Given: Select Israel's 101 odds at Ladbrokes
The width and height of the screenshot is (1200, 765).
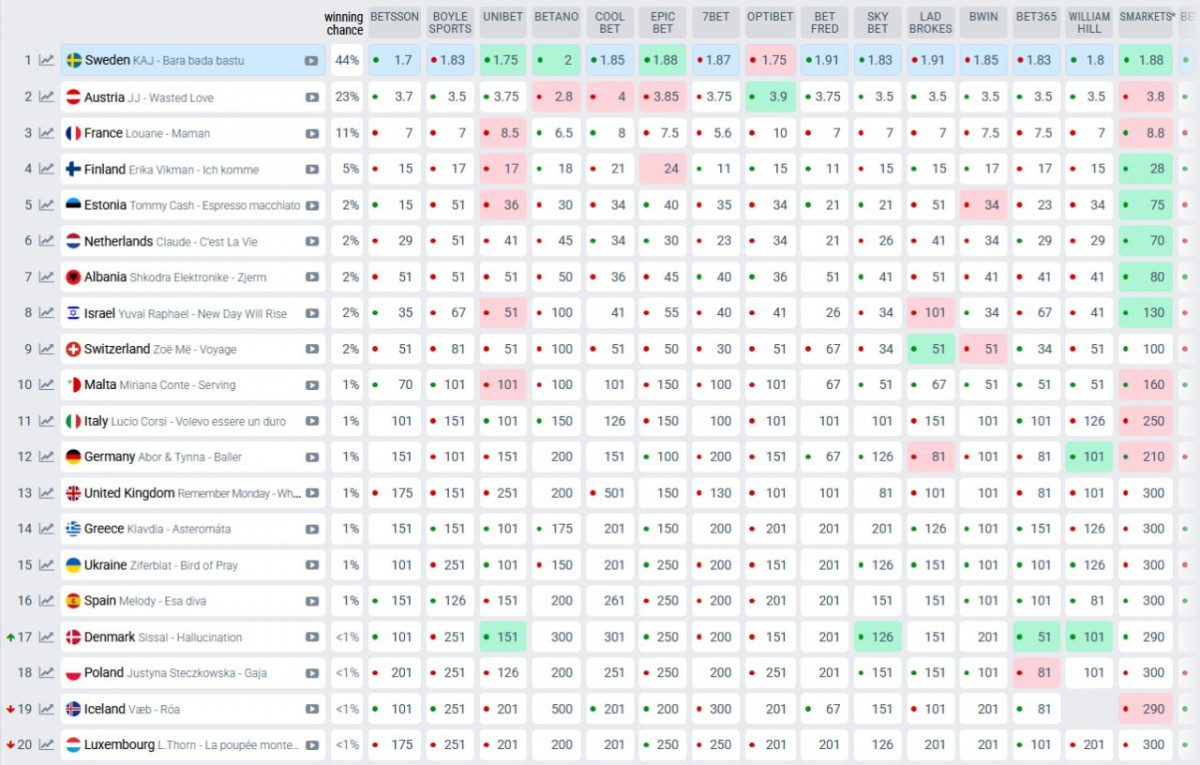Looking at the screenshot, I should coord(930,313).
